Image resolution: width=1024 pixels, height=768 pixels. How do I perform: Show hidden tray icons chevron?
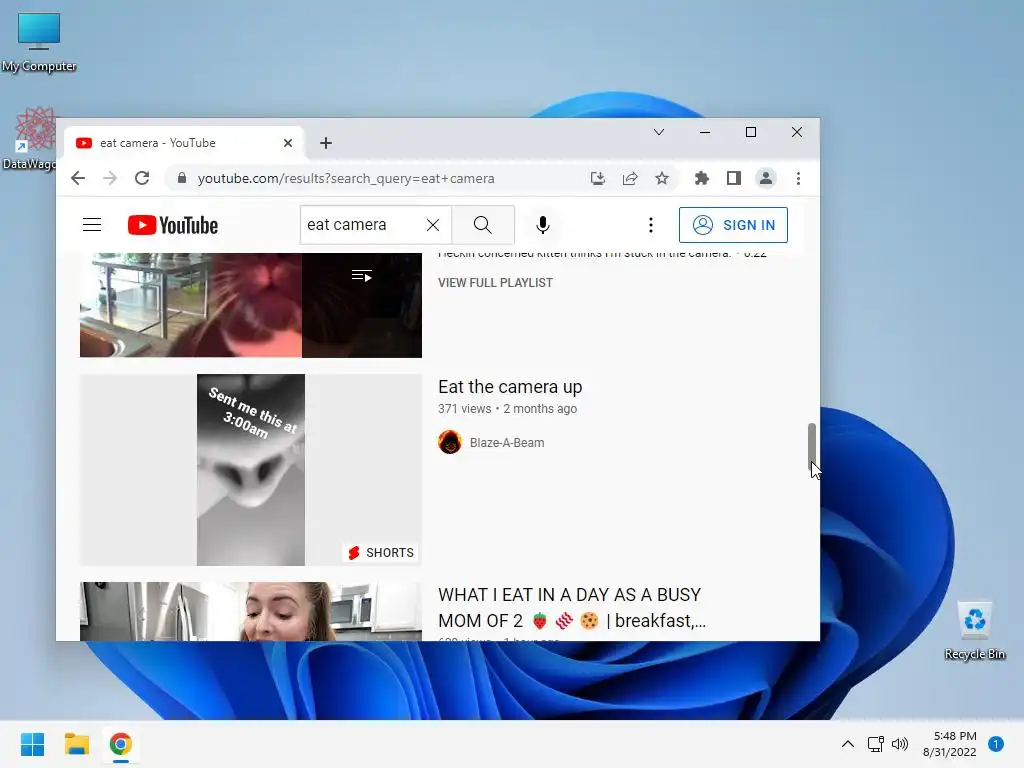point(848,744)
